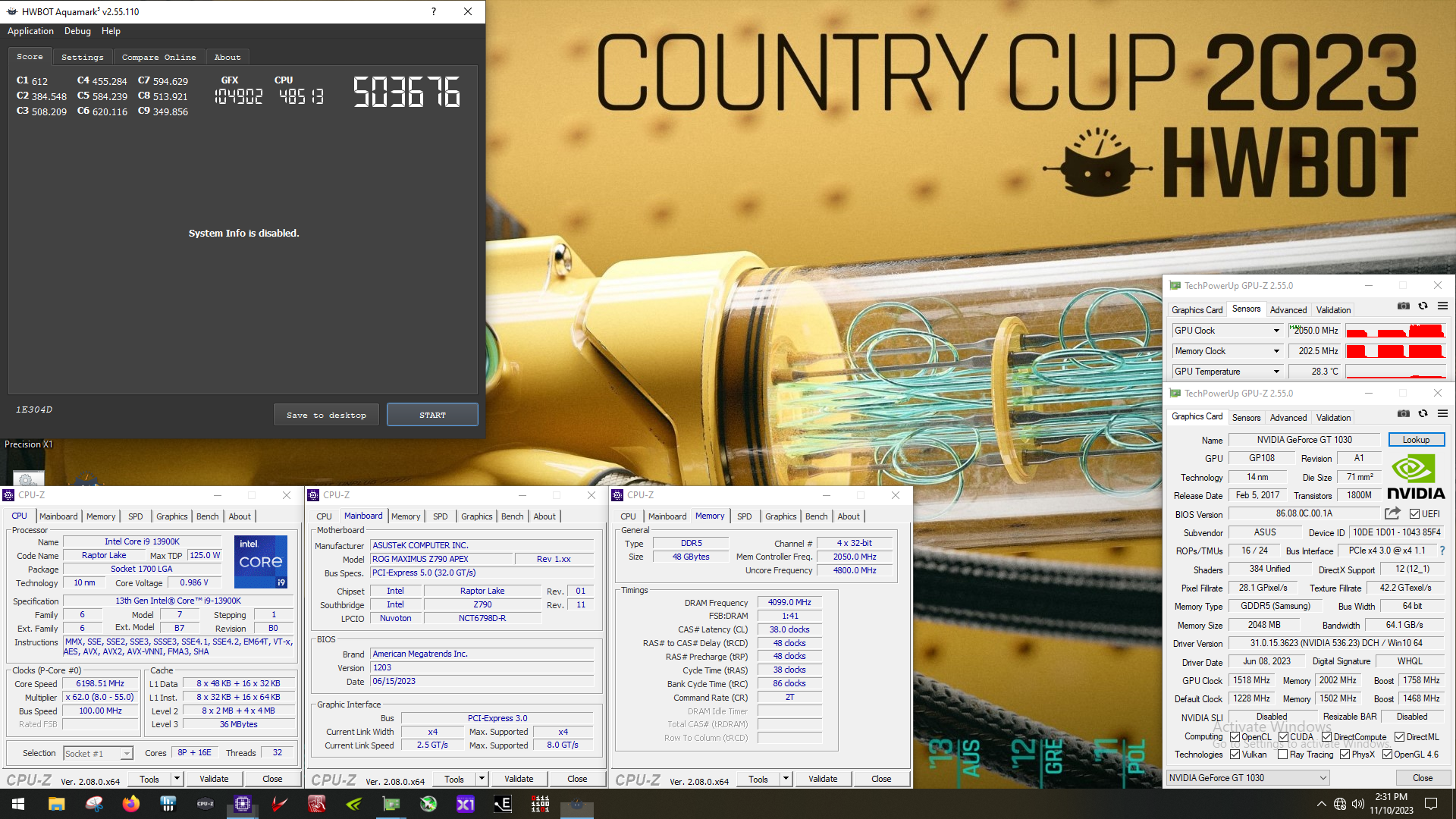Image resolution: width=1456 pixels, height=819 pixels.
Task: Click red ASUS tool taskbar icon
Action: (x=317, y=804)
